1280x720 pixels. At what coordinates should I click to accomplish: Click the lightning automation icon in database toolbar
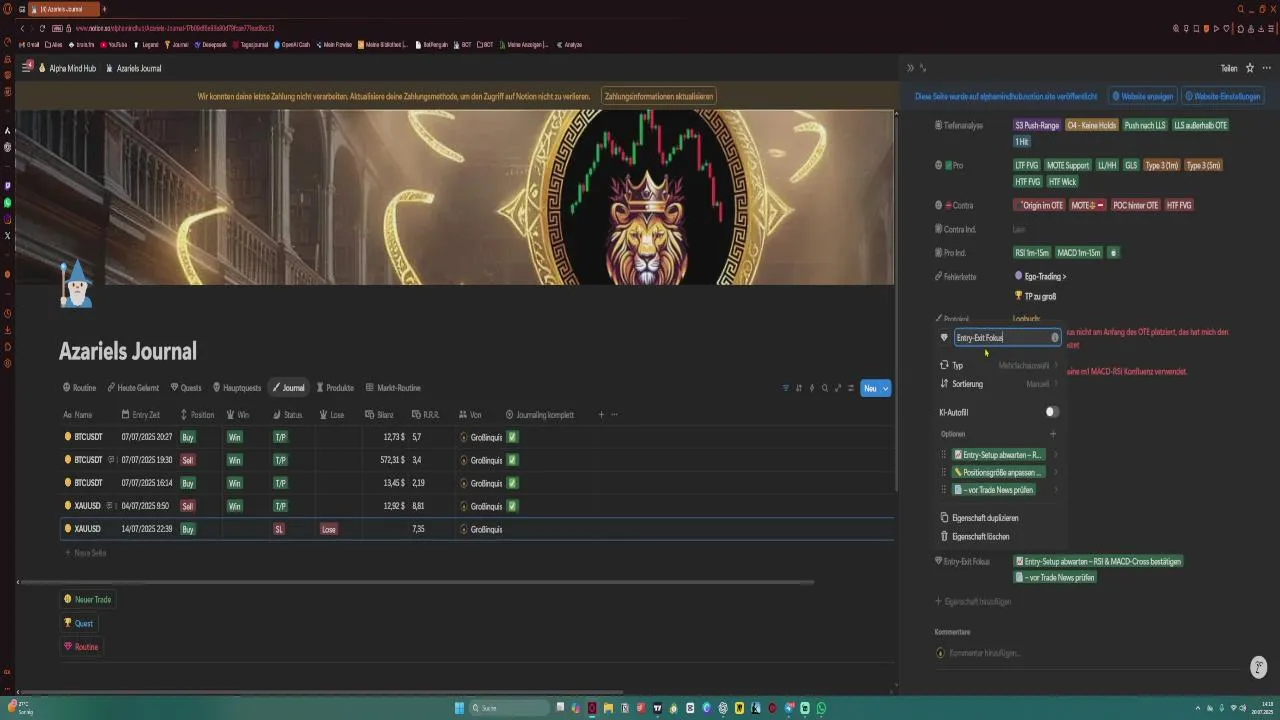point(811,388)
